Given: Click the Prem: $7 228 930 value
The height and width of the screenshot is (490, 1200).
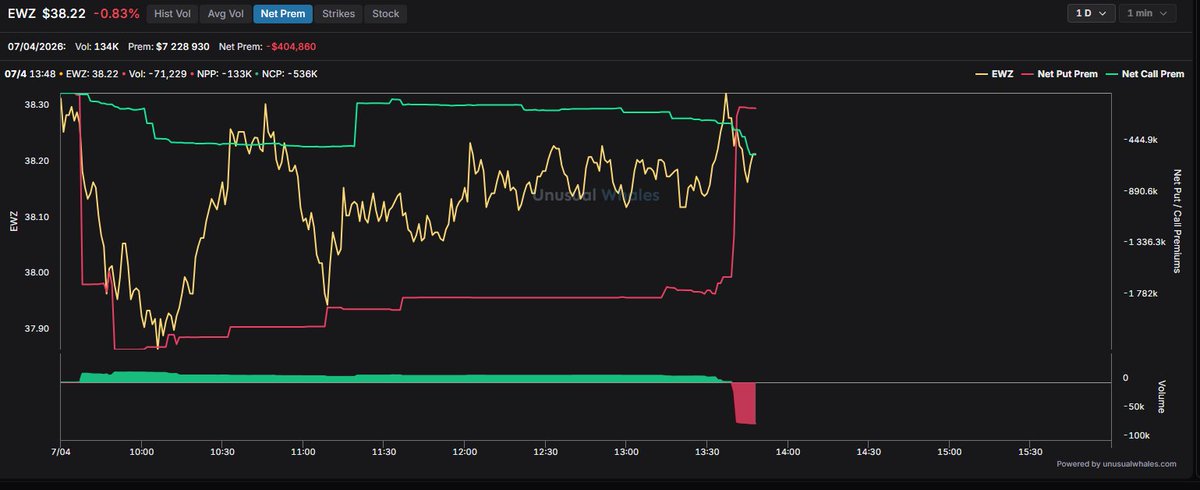Looking at the screenshot, I should (x=167, y=47).
